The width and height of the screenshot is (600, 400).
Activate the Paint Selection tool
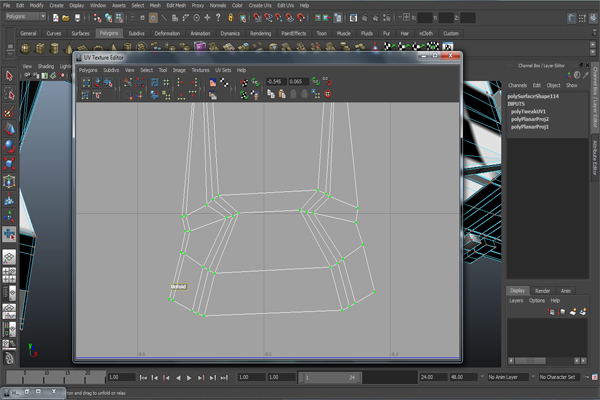tap(9, 111)
